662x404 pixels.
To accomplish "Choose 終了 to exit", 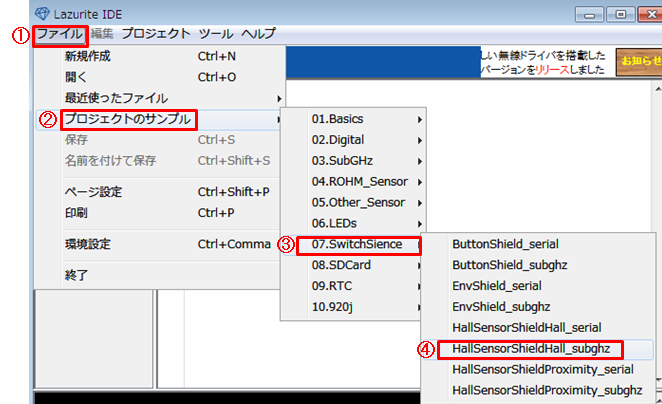I will [160, 275].
